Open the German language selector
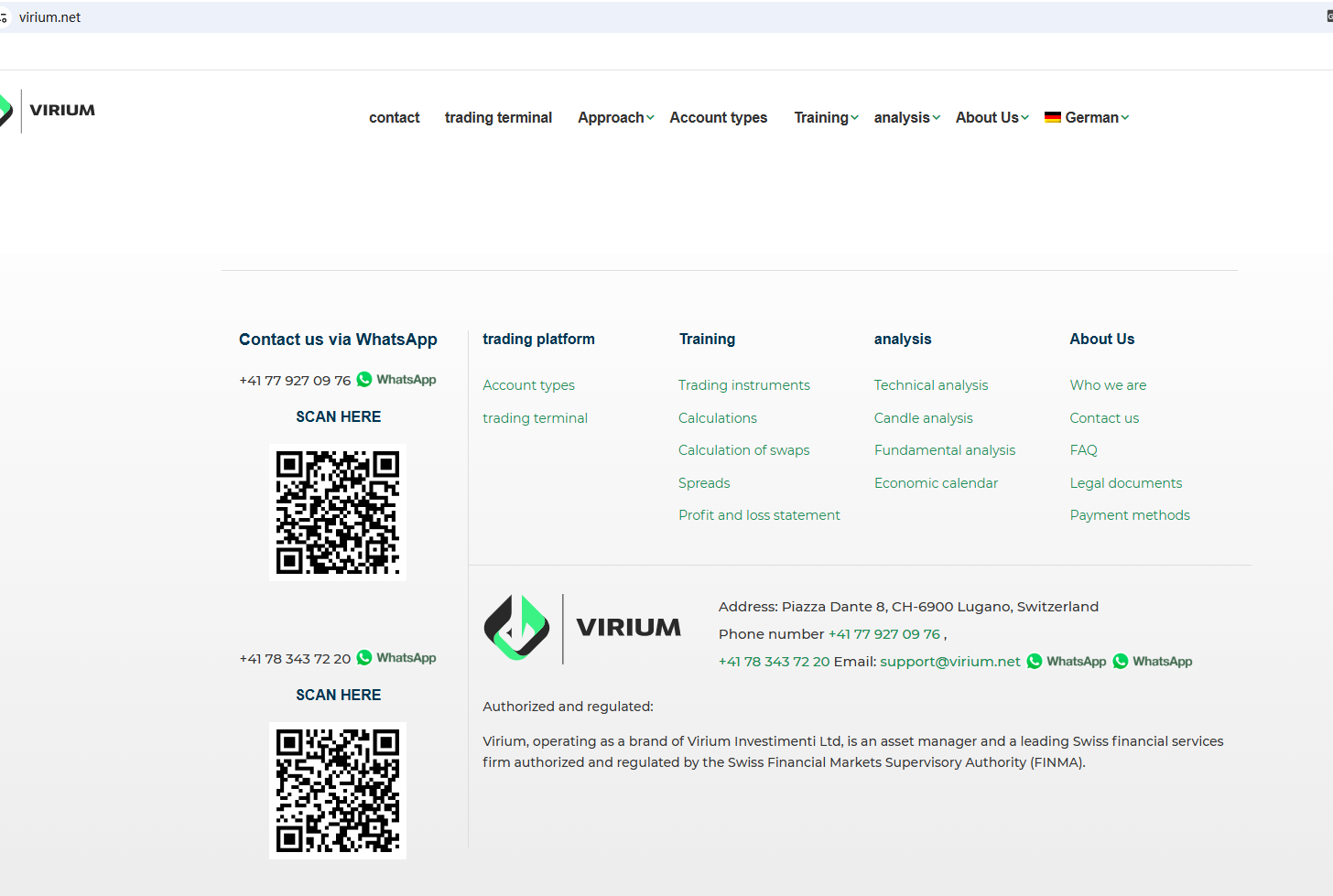This screenshot has height=896, width=1333. point(1087,117)
